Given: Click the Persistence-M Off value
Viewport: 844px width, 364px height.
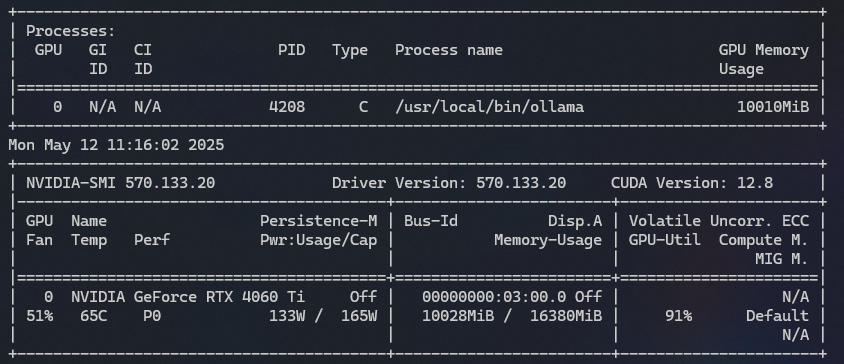Looking at the screenshot, I should (x=363, y=297).
